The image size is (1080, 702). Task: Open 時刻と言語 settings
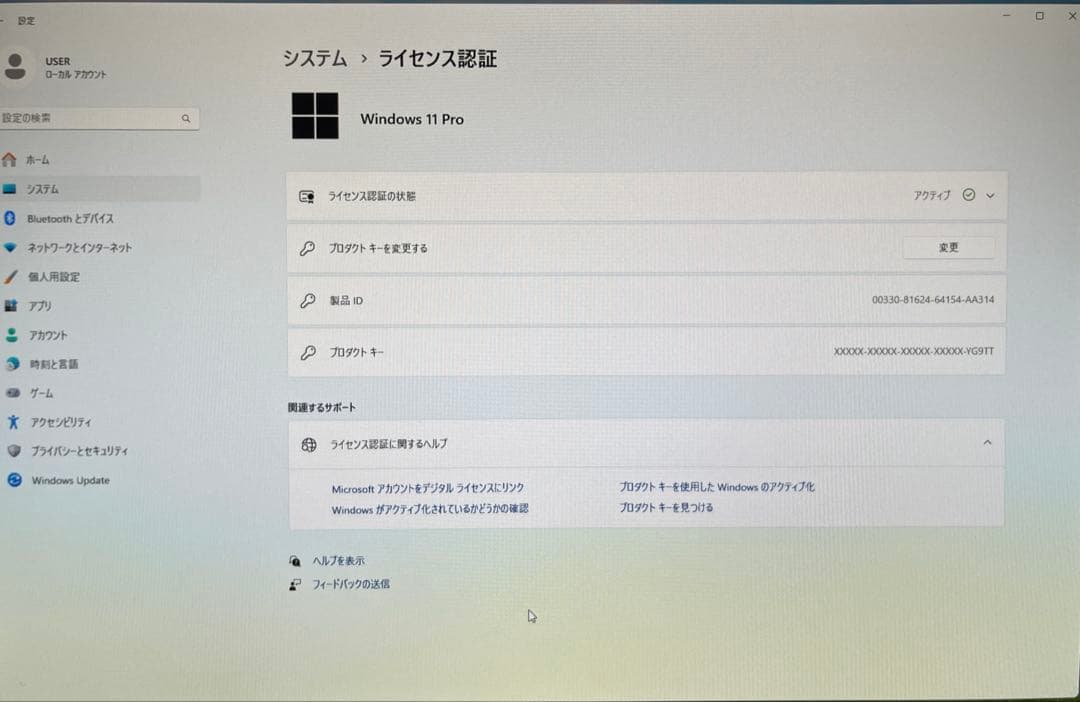(55, 364)
